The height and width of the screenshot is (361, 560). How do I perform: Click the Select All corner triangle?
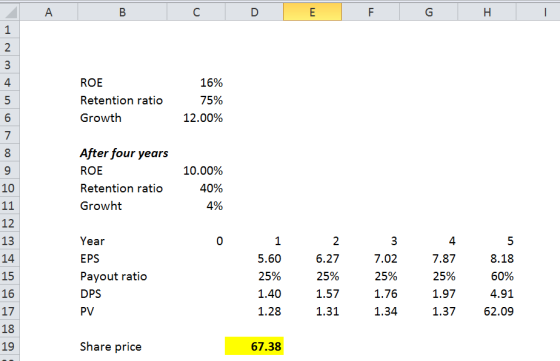10,12
